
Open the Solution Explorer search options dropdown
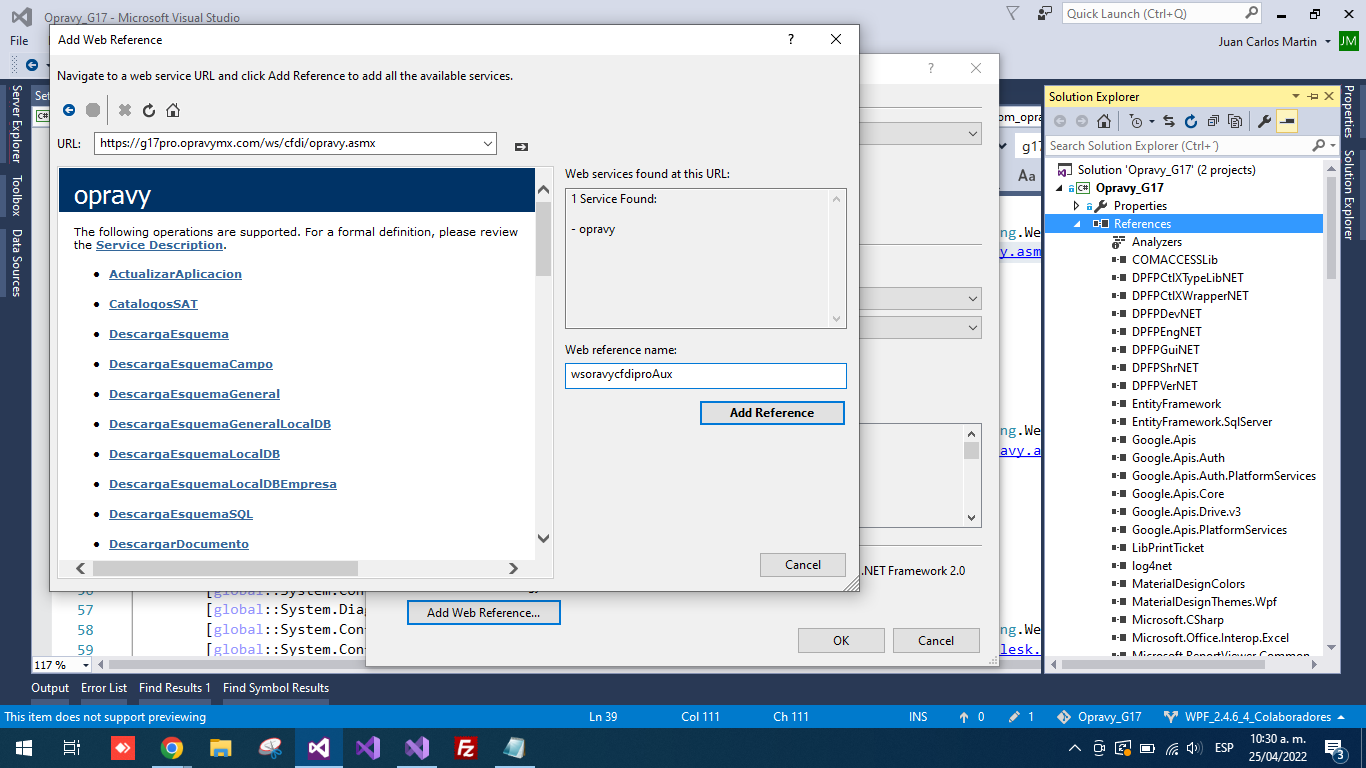[1333, 146]
